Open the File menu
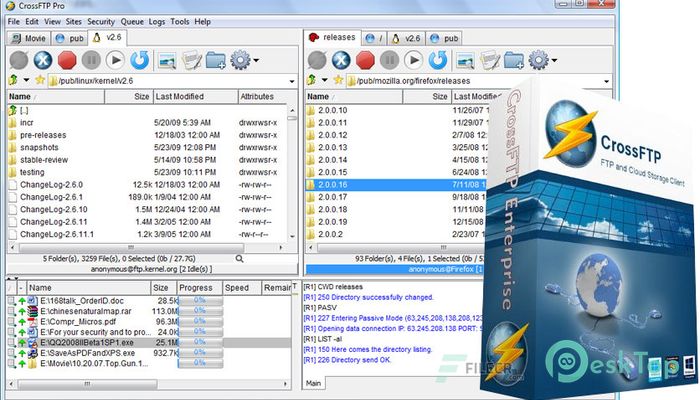The height and width of the screenshot is (400, 700). (14, 21)
